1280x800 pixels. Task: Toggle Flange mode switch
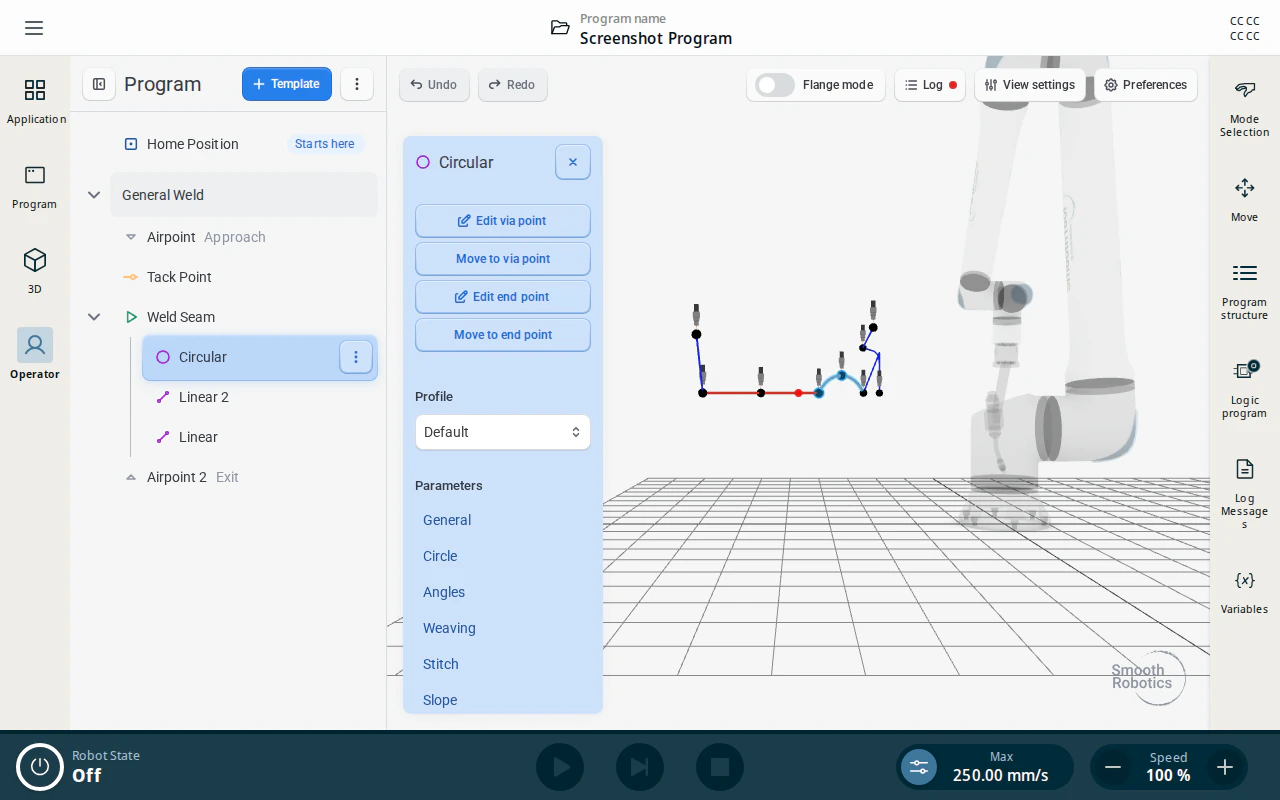775,85
